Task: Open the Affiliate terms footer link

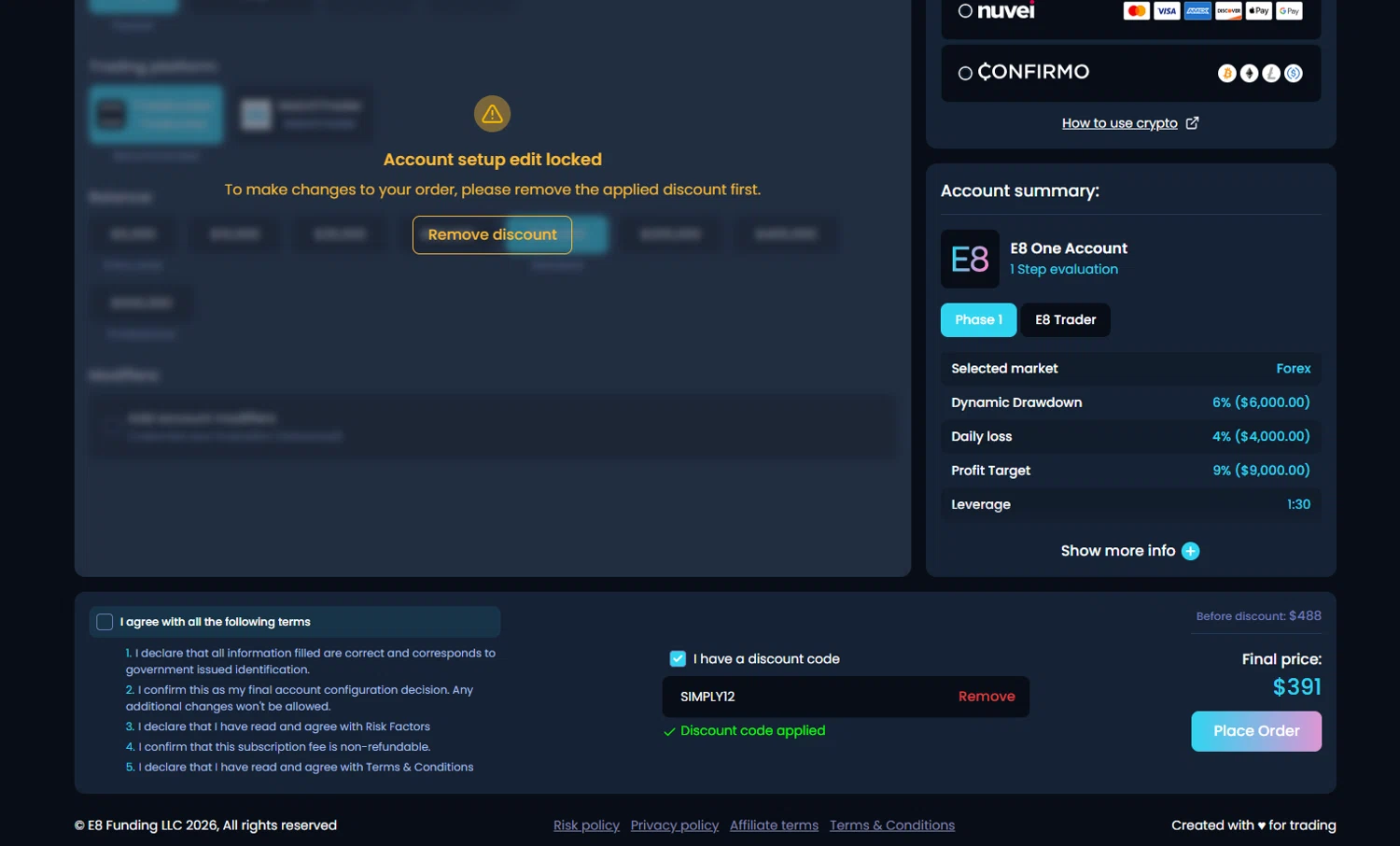Action: point(774,825)
